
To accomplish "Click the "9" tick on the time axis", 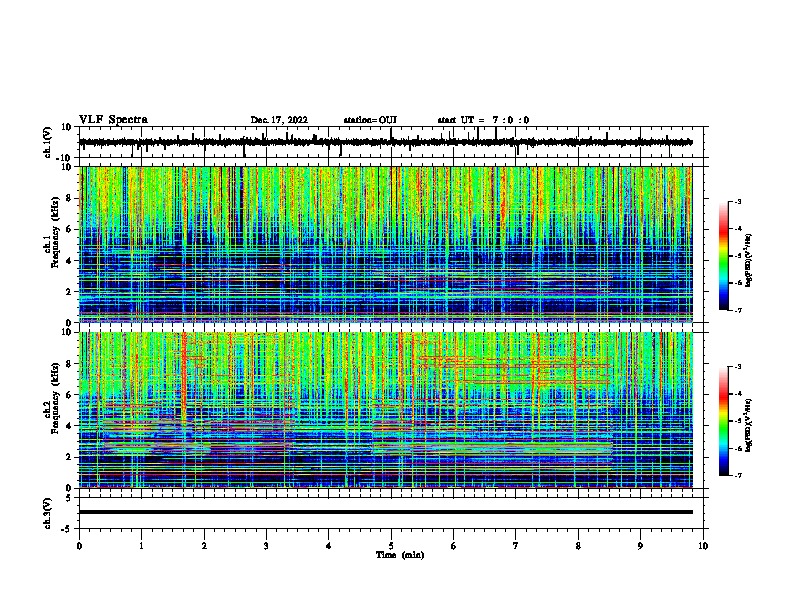I will [x=640, y=545].
